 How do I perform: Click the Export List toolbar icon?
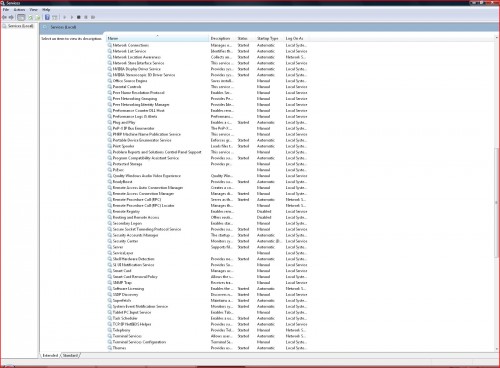(x=38, y=17)
